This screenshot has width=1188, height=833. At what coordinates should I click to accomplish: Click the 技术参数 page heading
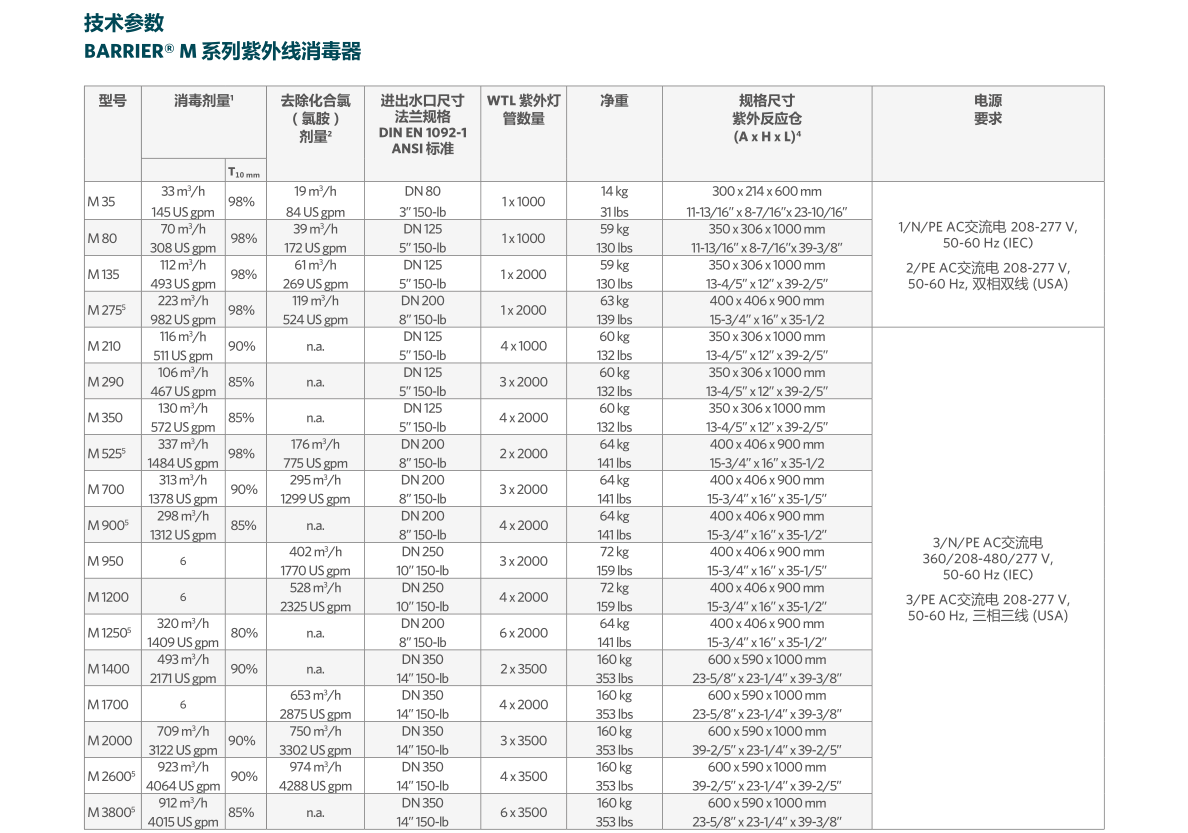coord(124,22)
